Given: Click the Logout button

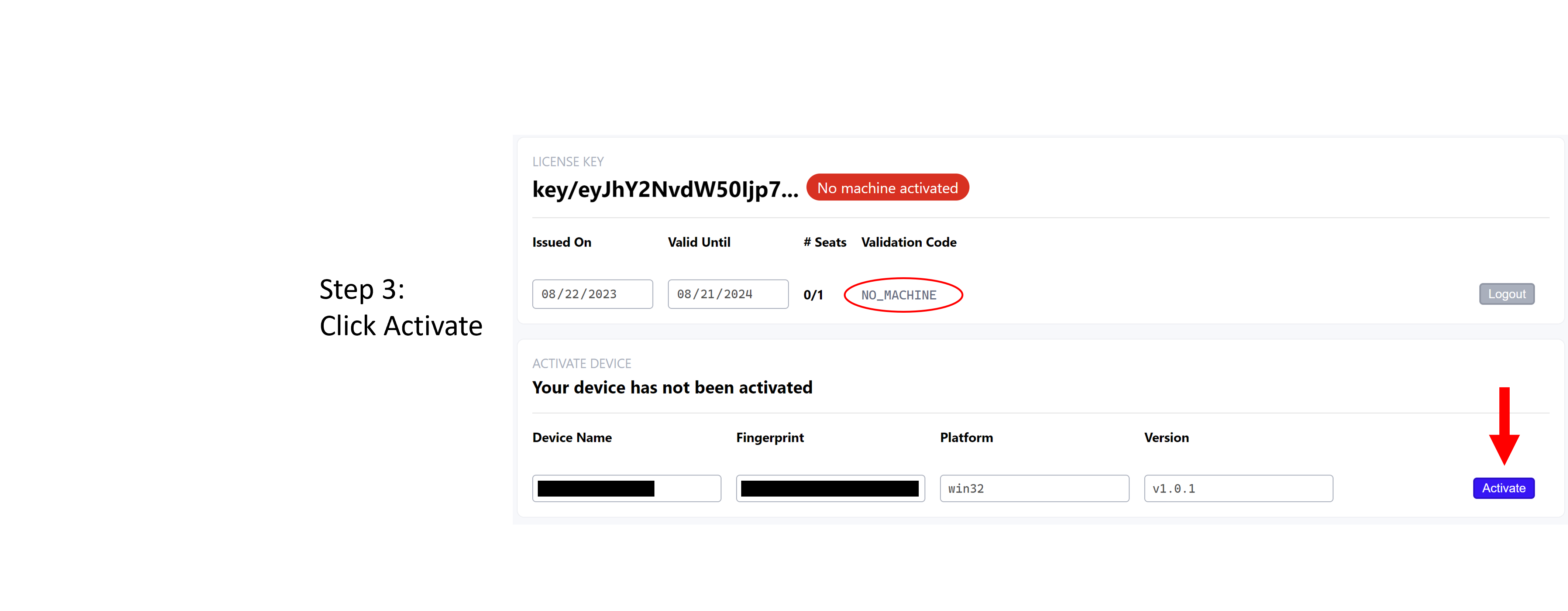Looking at the screenshot, I should (x=1506, y=294).
